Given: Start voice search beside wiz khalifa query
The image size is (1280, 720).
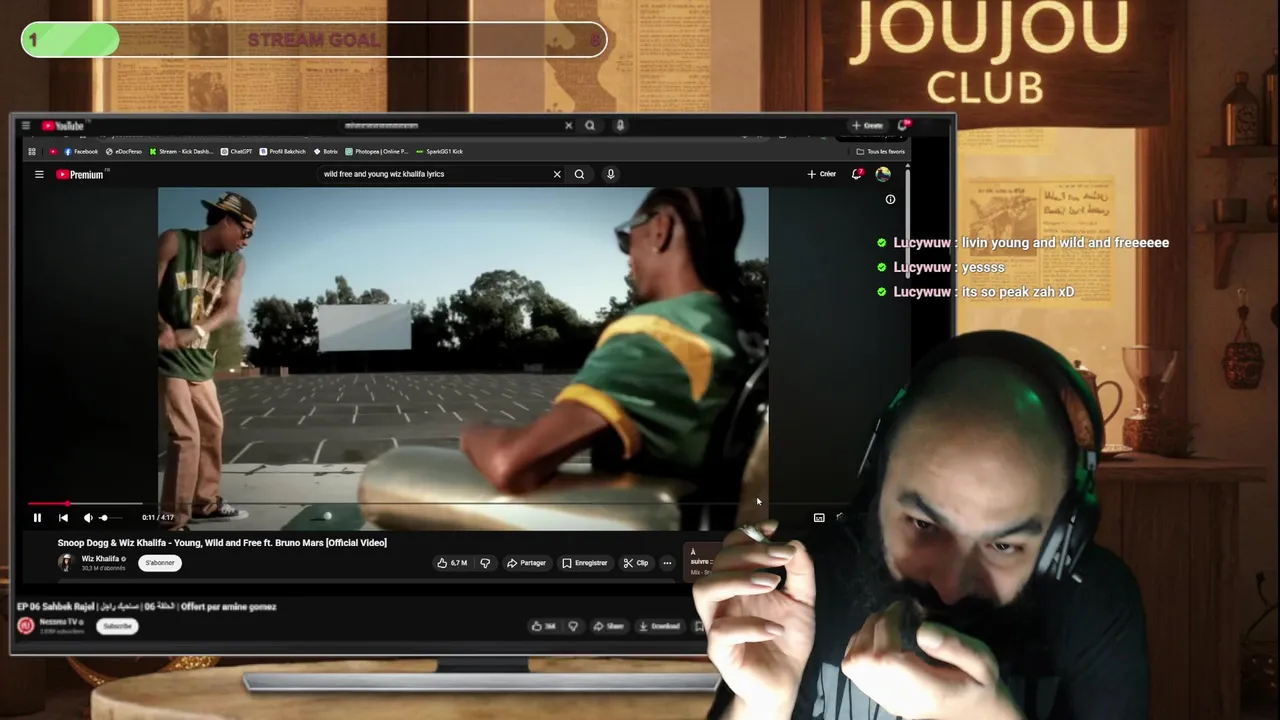Looking at the screenshot, I should pyautogui.click(x=610, y=174).
